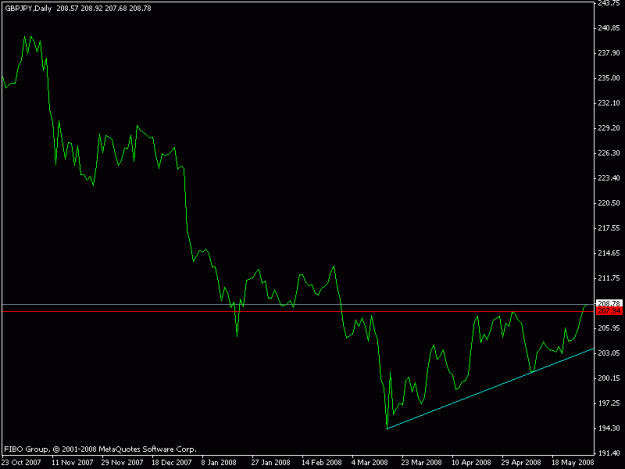Click the 4 Mar 2008 date label
Viewport: 625px width, 469px height.
pyautogui.click(x=369, y=463)
